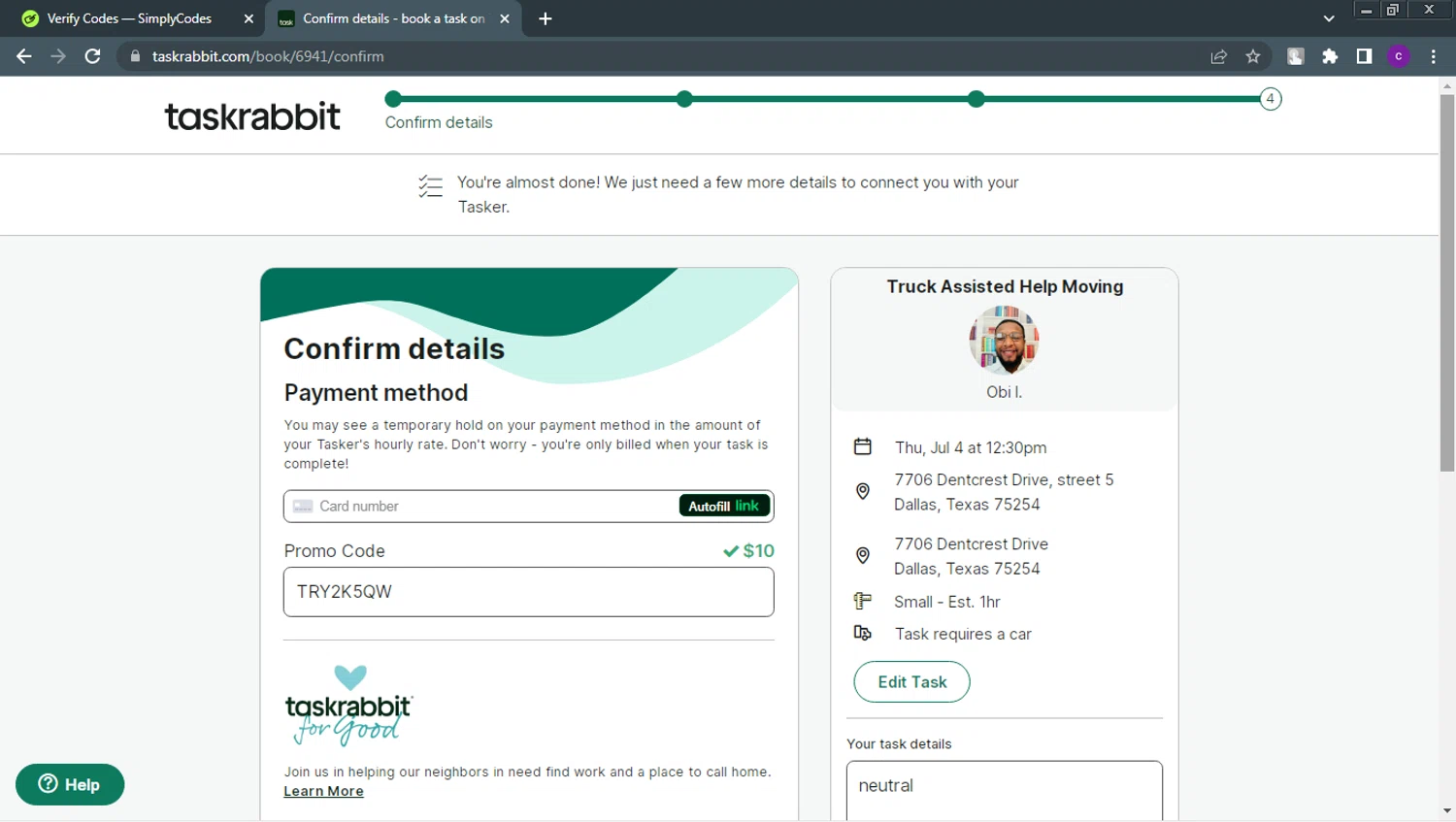The width and height of the screenshot is (1456, 822).
Task: Toggle the browser side panel
Action: click(x=1364, y=56)
